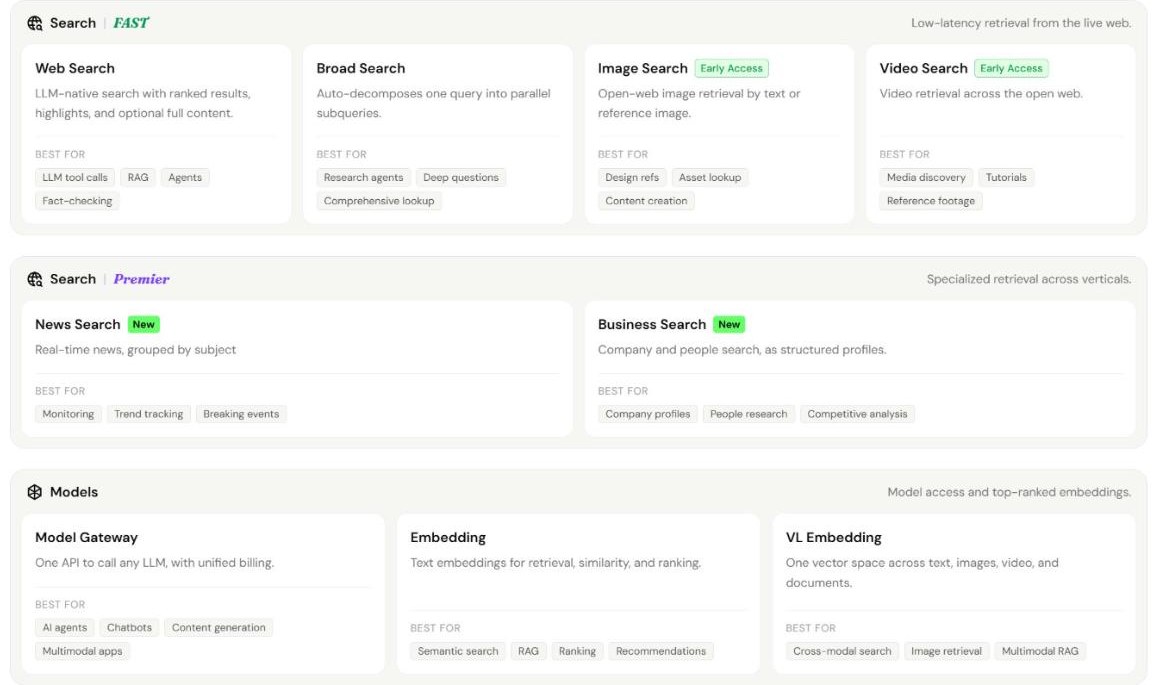Select the Image retrieval tag

point(946,651)
